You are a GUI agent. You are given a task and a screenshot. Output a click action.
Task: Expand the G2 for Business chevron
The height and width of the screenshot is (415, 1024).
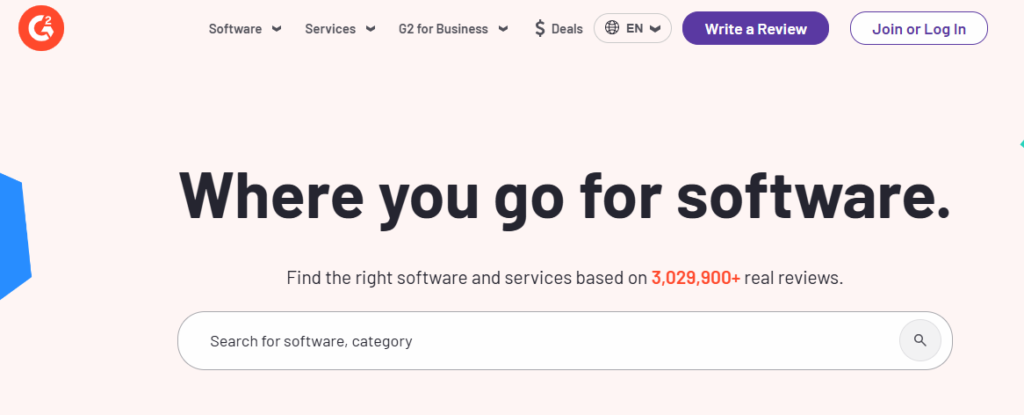[503, 29]
